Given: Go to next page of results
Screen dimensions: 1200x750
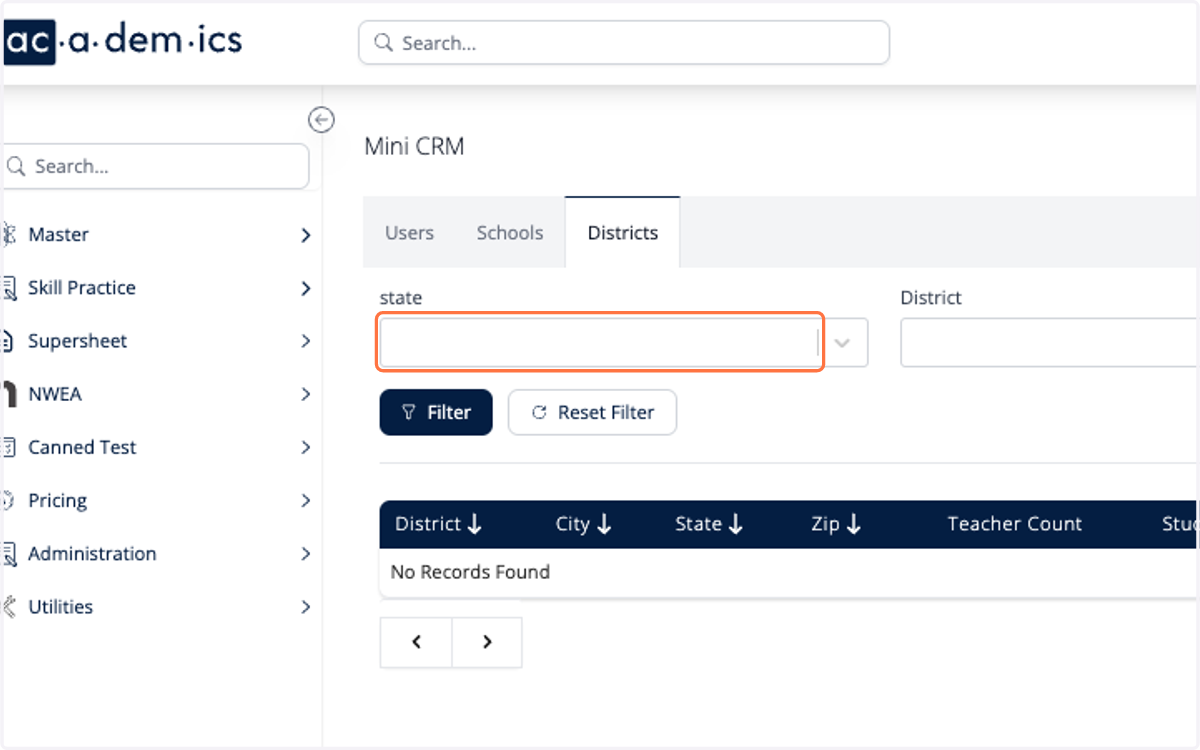Looking at the screenshot, I should coord(487,642).
